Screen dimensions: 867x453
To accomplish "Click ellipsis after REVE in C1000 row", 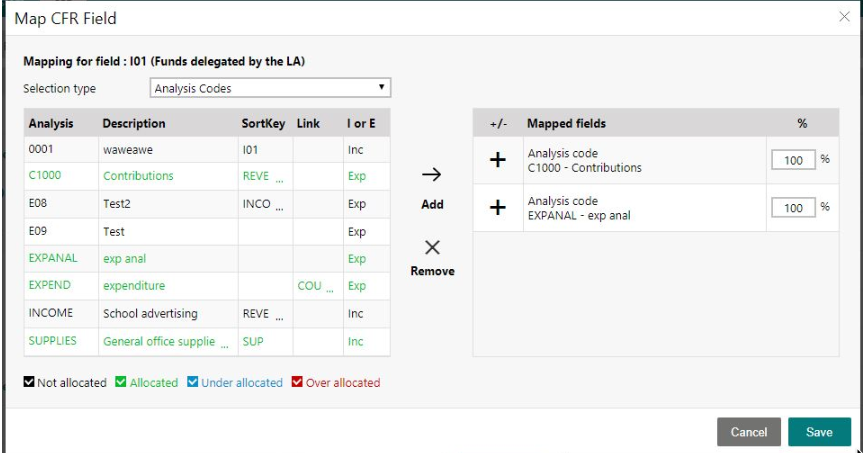I will [279, 181].
